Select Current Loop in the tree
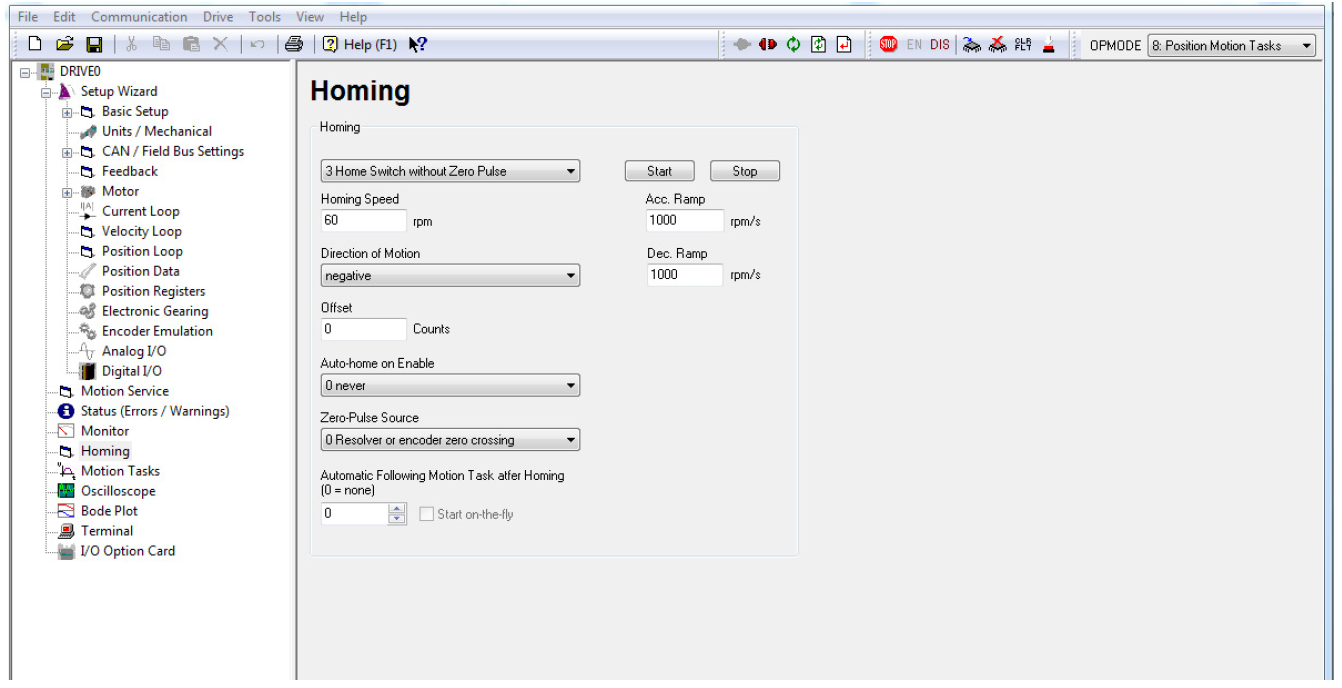Image resolution: width=1342 pixels, height=688 pixels. (141, 211)
